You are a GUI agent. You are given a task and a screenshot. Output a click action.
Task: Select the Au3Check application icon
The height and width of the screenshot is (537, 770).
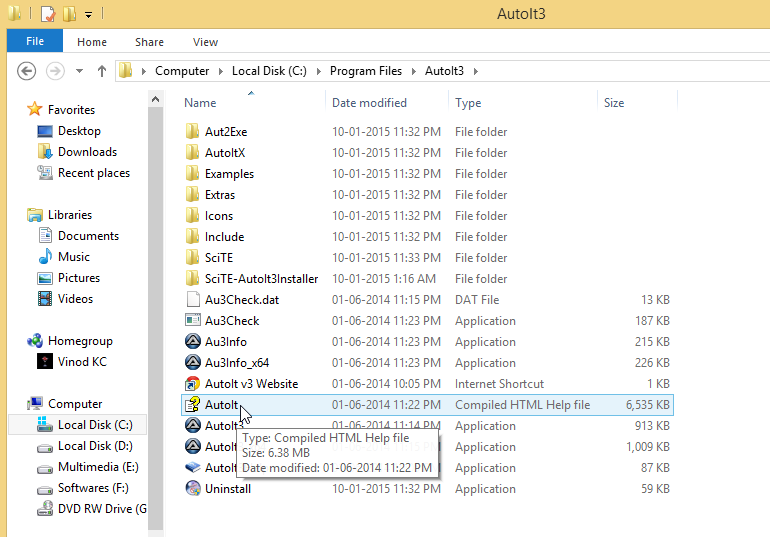click(x=192, y=321)
